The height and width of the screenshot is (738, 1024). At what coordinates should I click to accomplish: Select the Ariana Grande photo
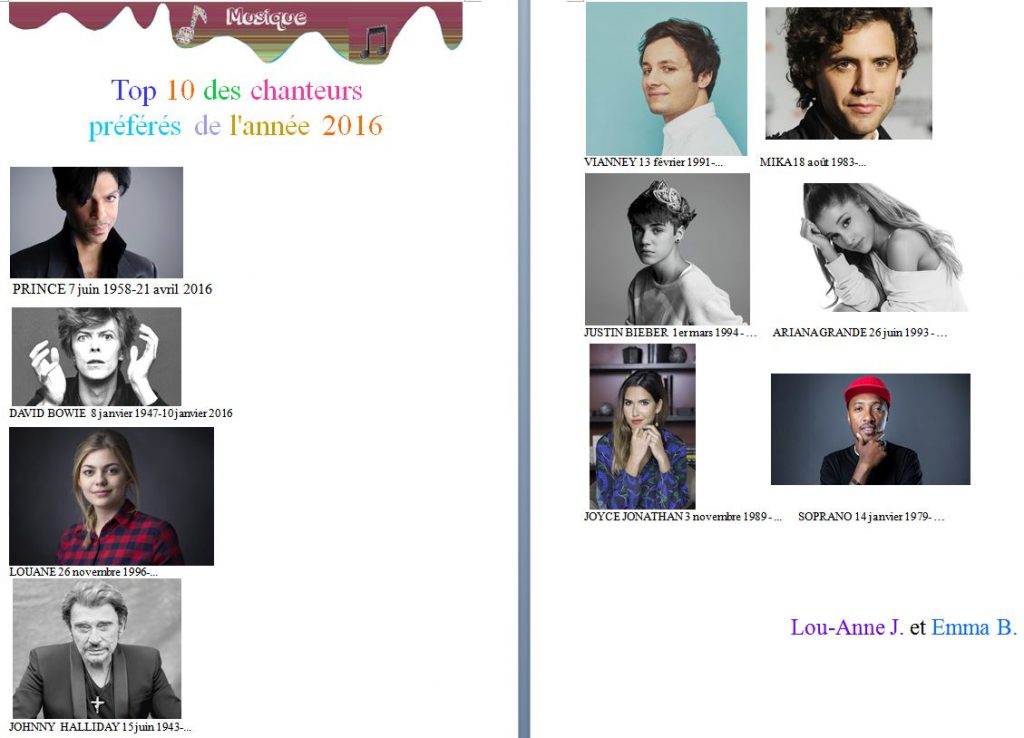(884, 248)
